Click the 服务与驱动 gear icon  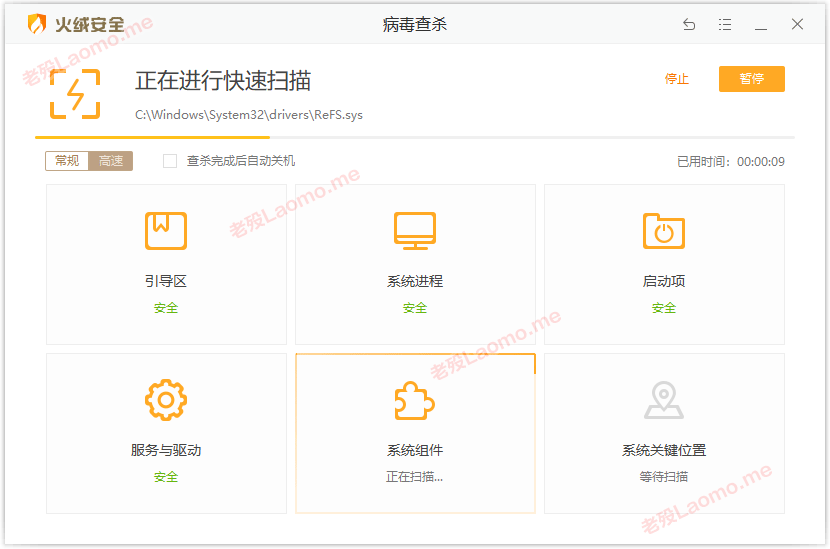(x=166, y=400)
